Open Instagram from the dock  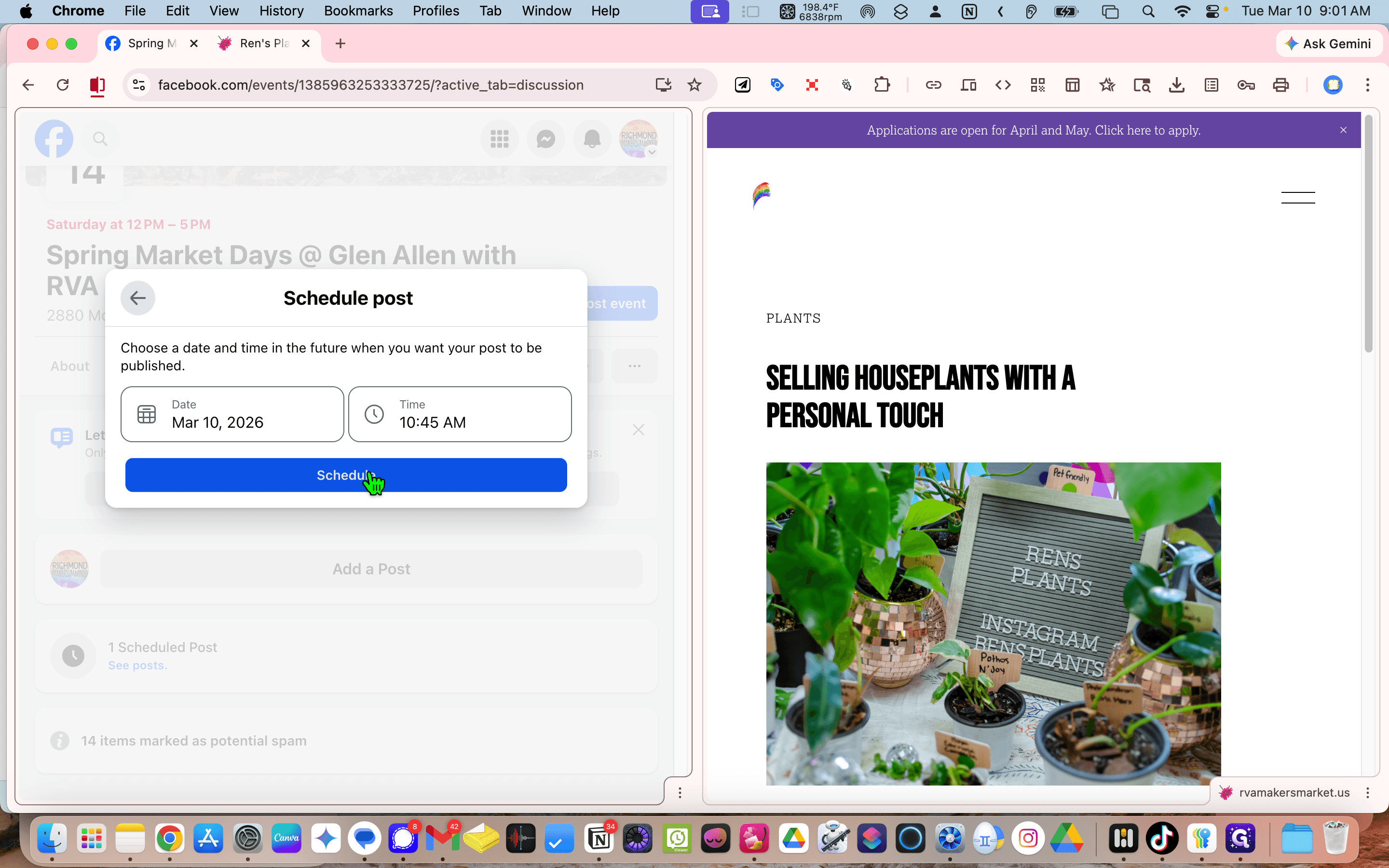[1027, 839]
